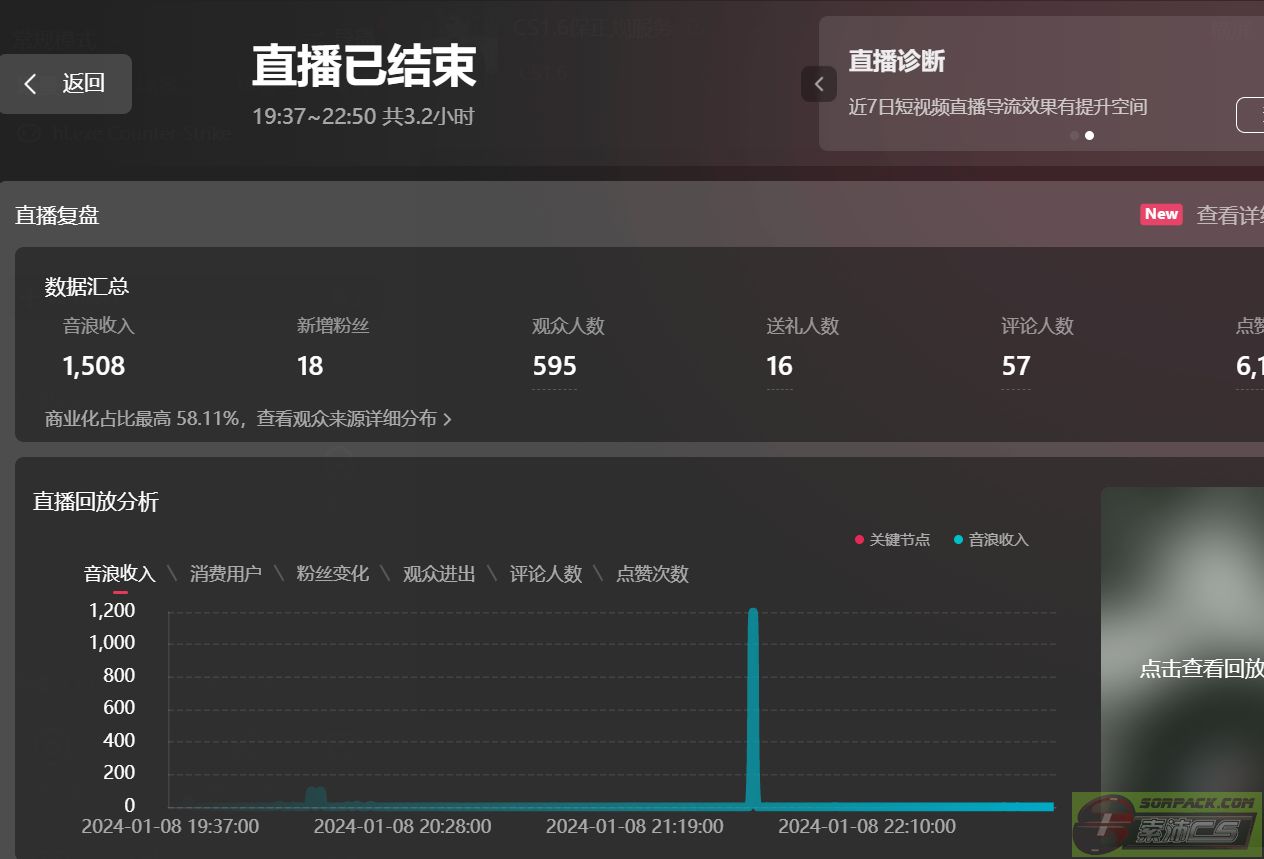Click the 返回 back arrow button
Viewport: 1264px width, 859px height.
pyautogui.click(x=65, y=84)
